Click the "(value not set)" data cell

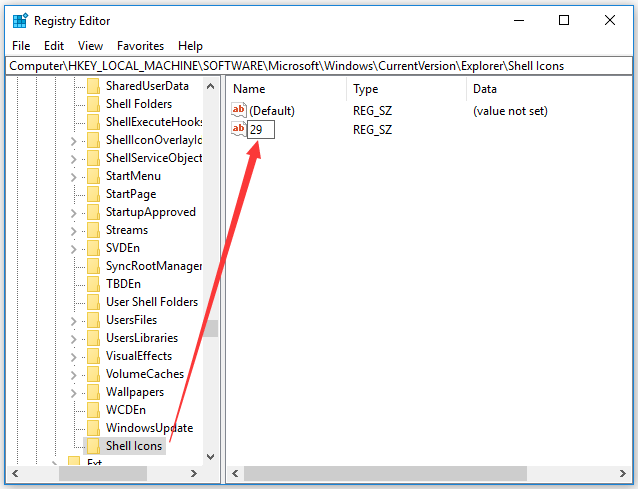coord(510,111)
